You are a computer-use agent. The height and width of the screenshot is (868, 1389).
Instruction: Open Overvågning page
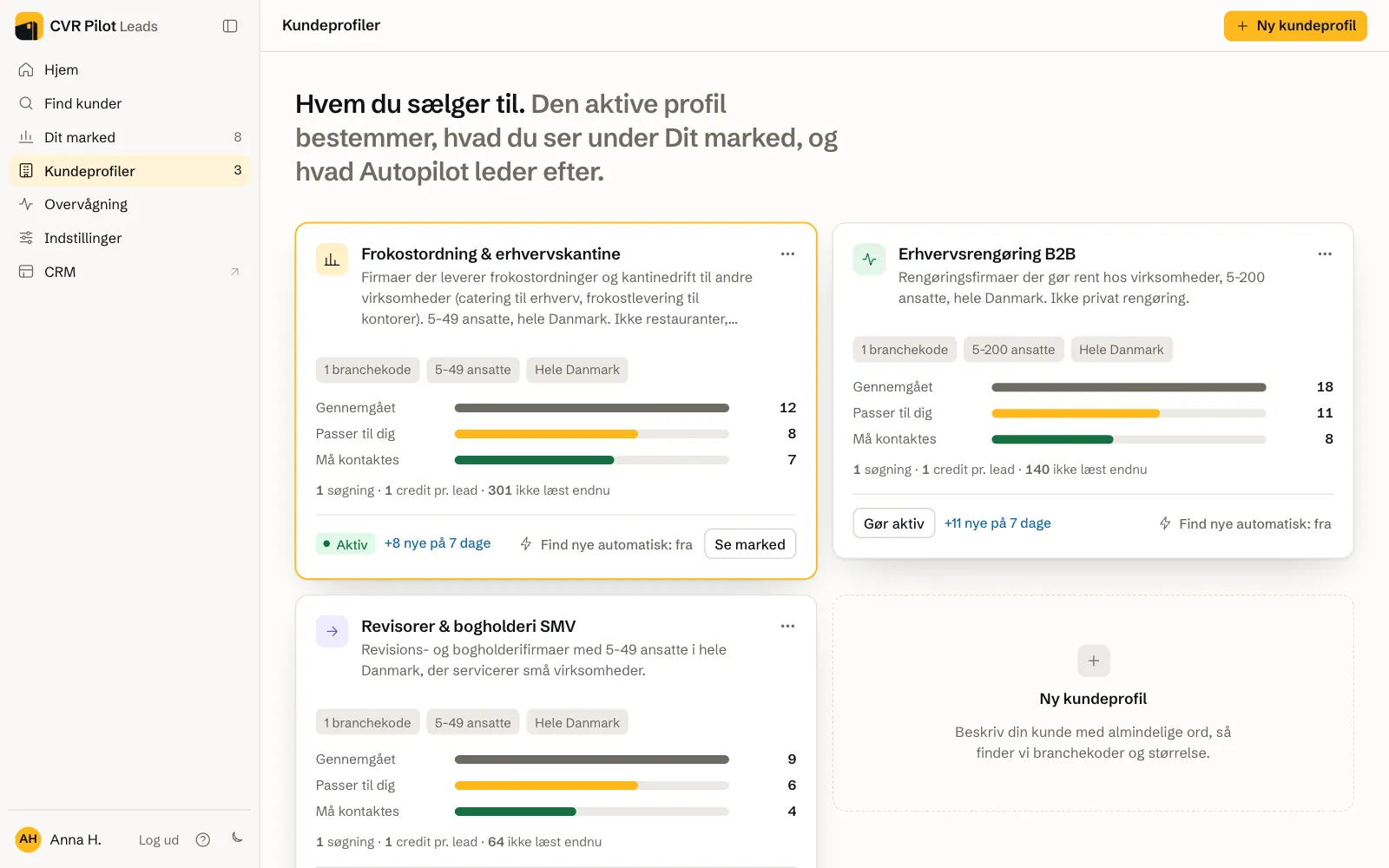click(x=129, y=204)
